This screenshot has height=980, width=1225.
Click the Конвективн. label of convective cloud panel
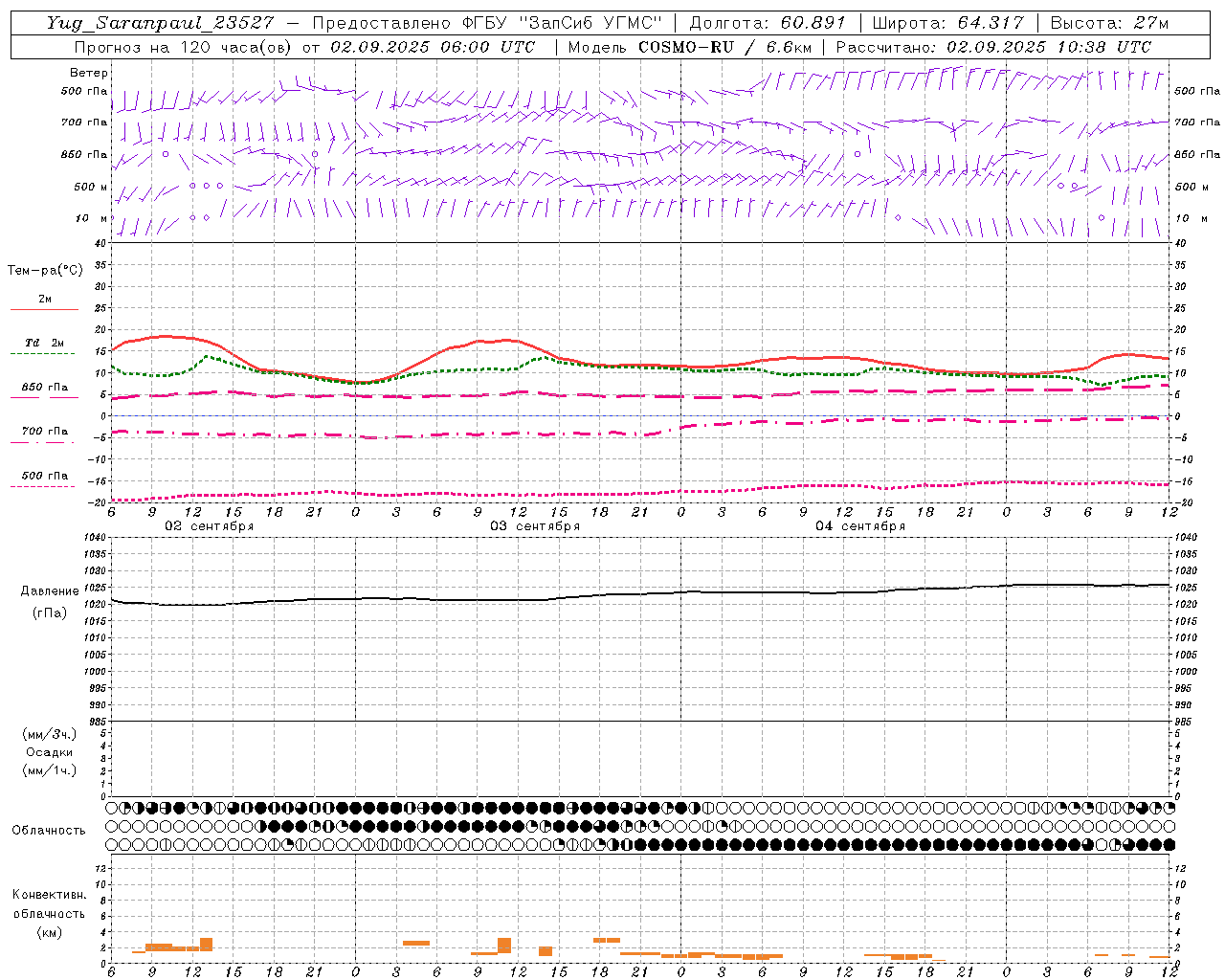(50, 895)
